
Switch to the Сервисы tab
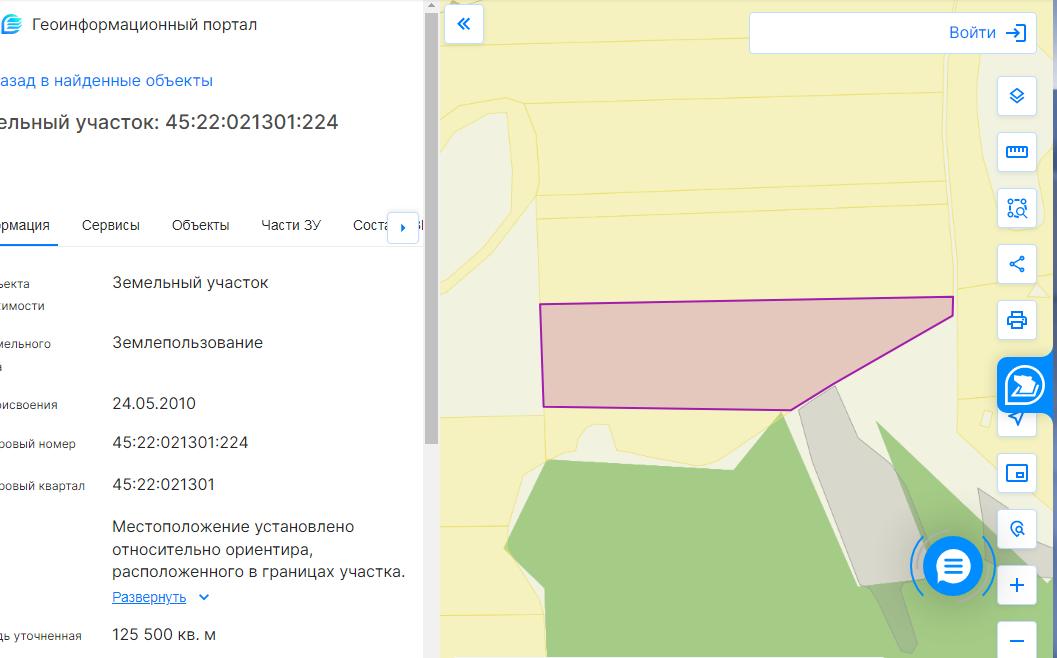[111, 225]
